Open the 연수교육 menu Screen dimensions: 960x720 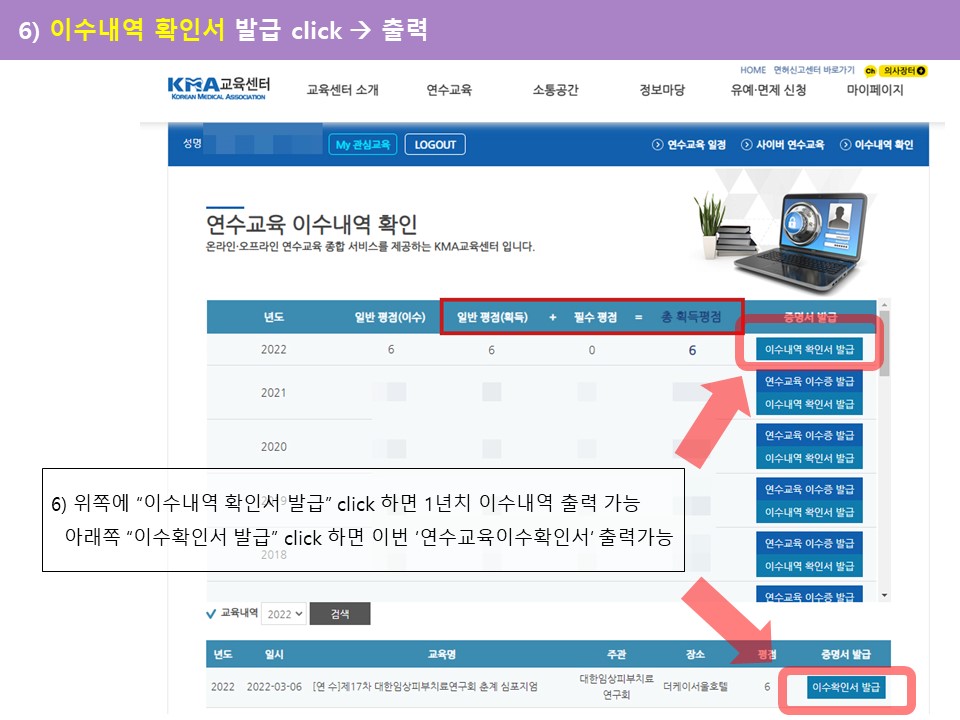point(449,90)
